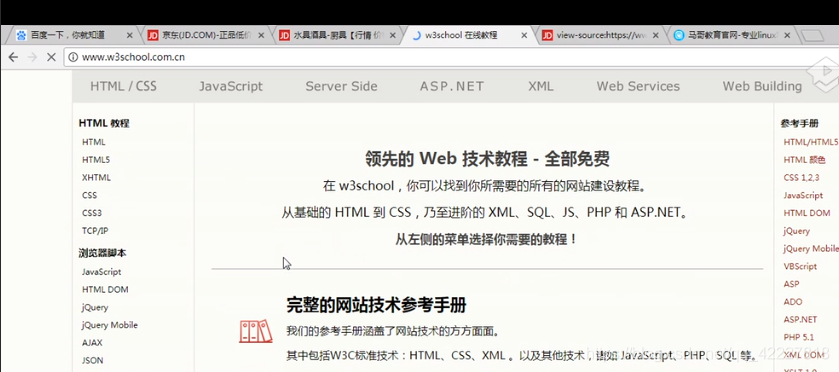Viewport: 839px width, 372px height.
Task: Open ASP reference link in right sidebar
Action: click(x=791, y=284)
